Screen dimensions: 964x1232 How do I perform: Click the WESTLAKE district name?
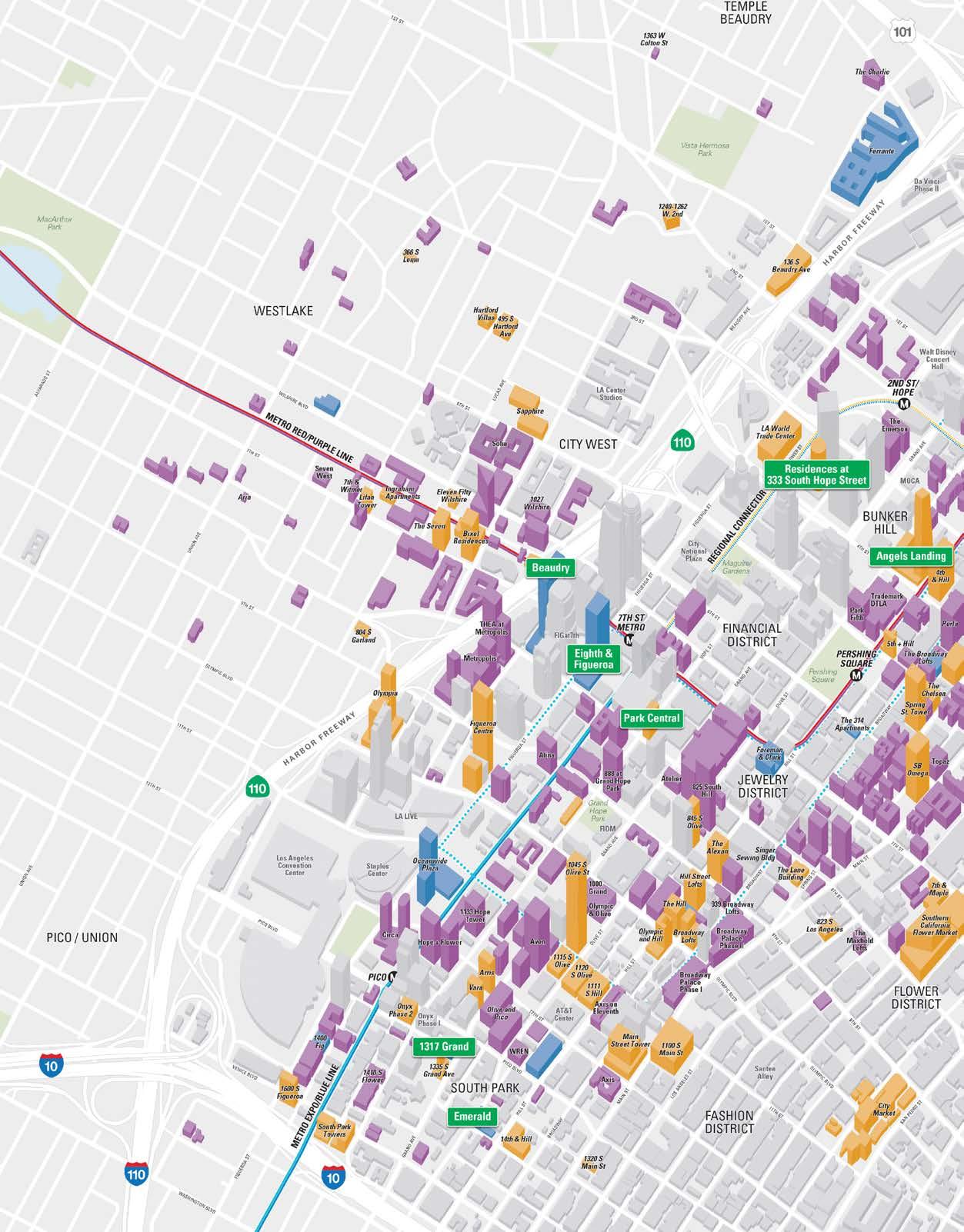coord(283,311)
